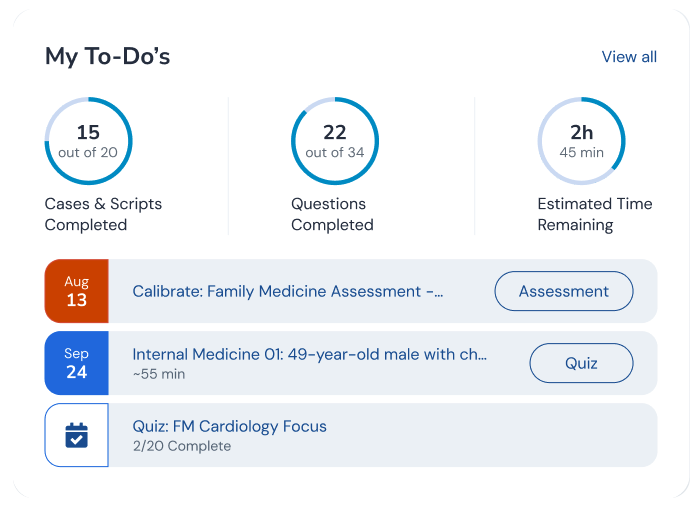Screen dimensions: 699x507
Task: Open Internal Medicine 01 case title
Action: click(x=310, y=354)
